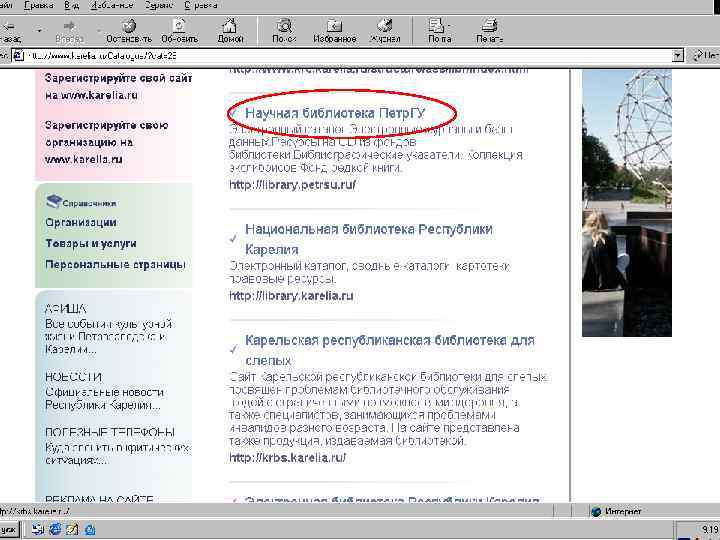Screen dimensions: 720x540
Task: Click the geodesic dome photo on right
Action: pos(627,203)
